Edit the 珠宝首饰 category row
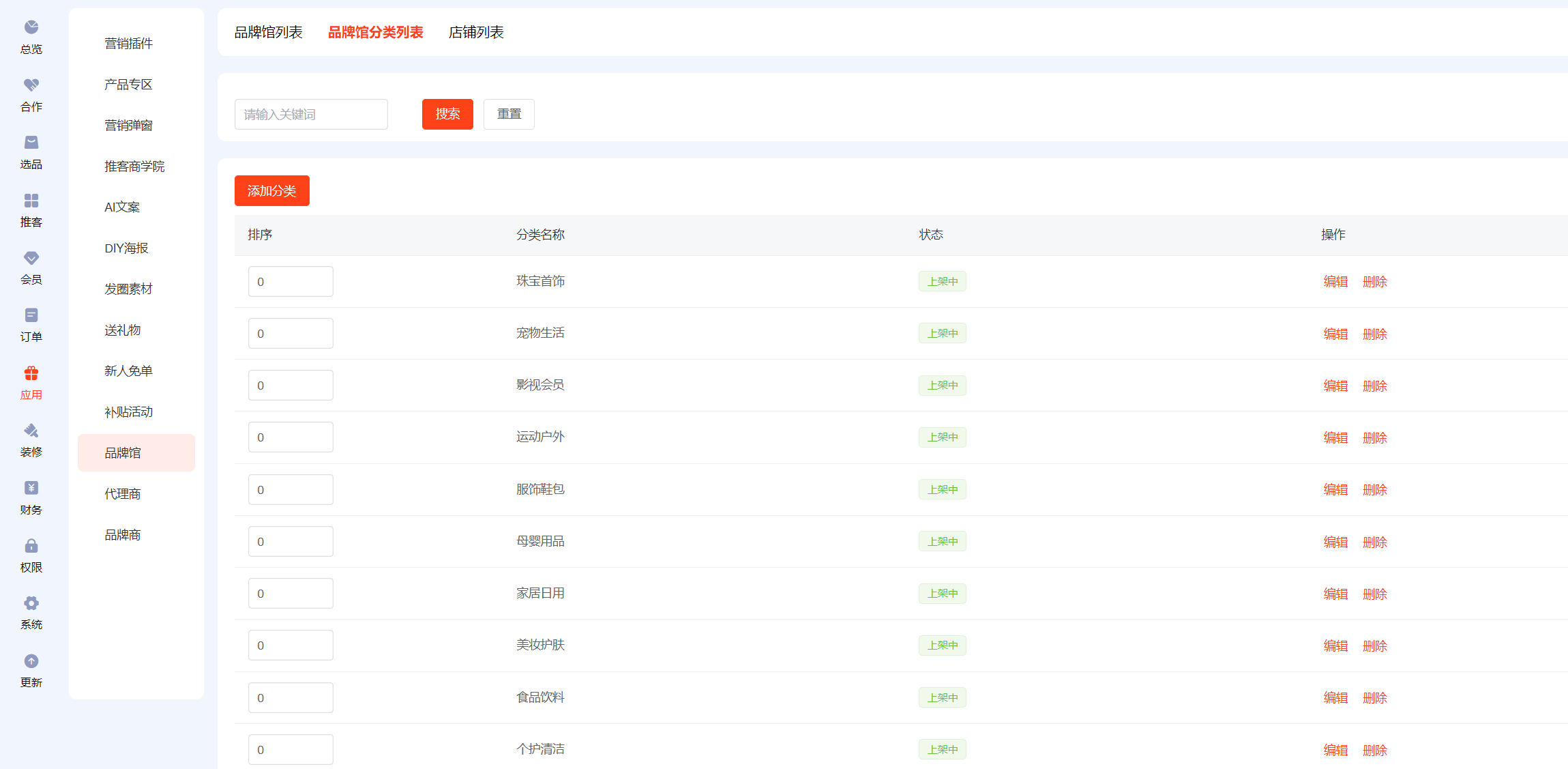Viewport: 1568px width, 769px height. click(1335, 282)
